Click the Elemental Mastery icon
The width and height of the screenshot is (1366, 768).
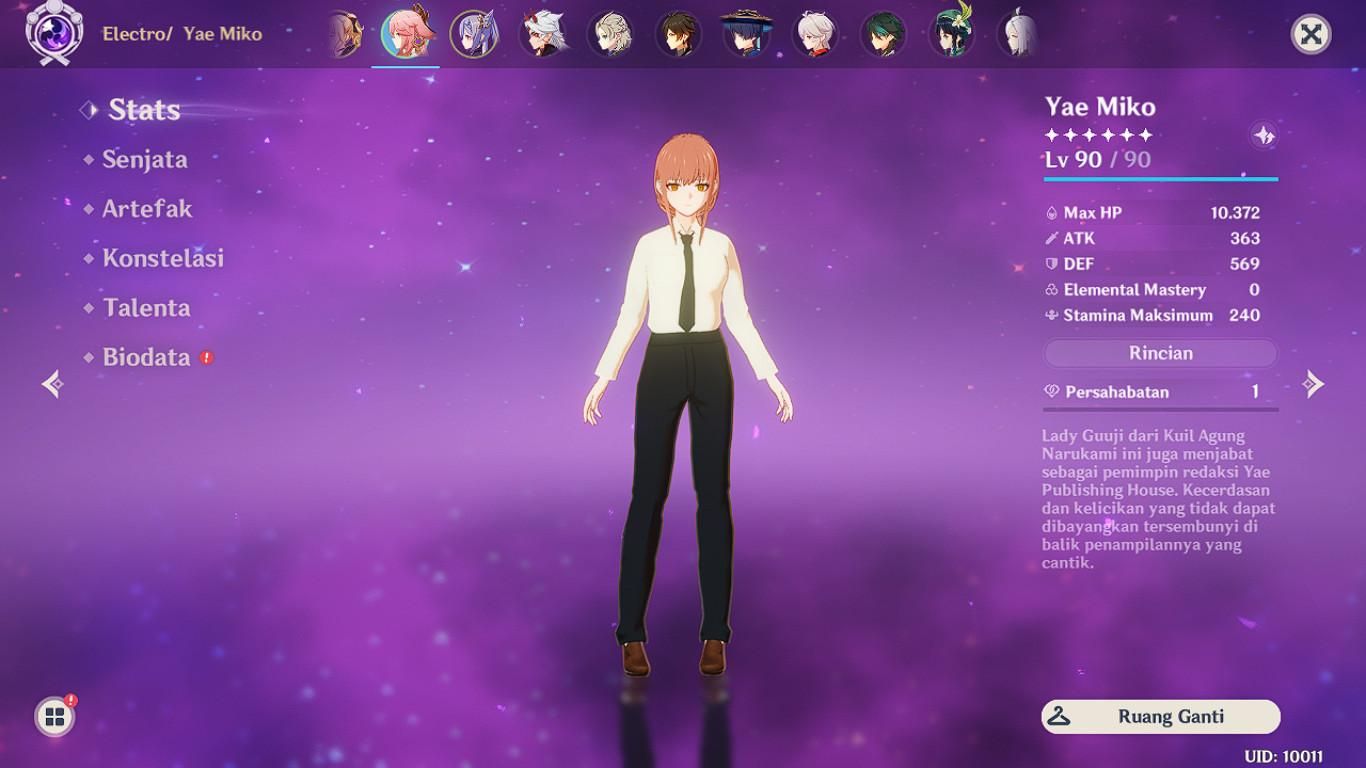pyautogui.click(x=1051, y=290)
